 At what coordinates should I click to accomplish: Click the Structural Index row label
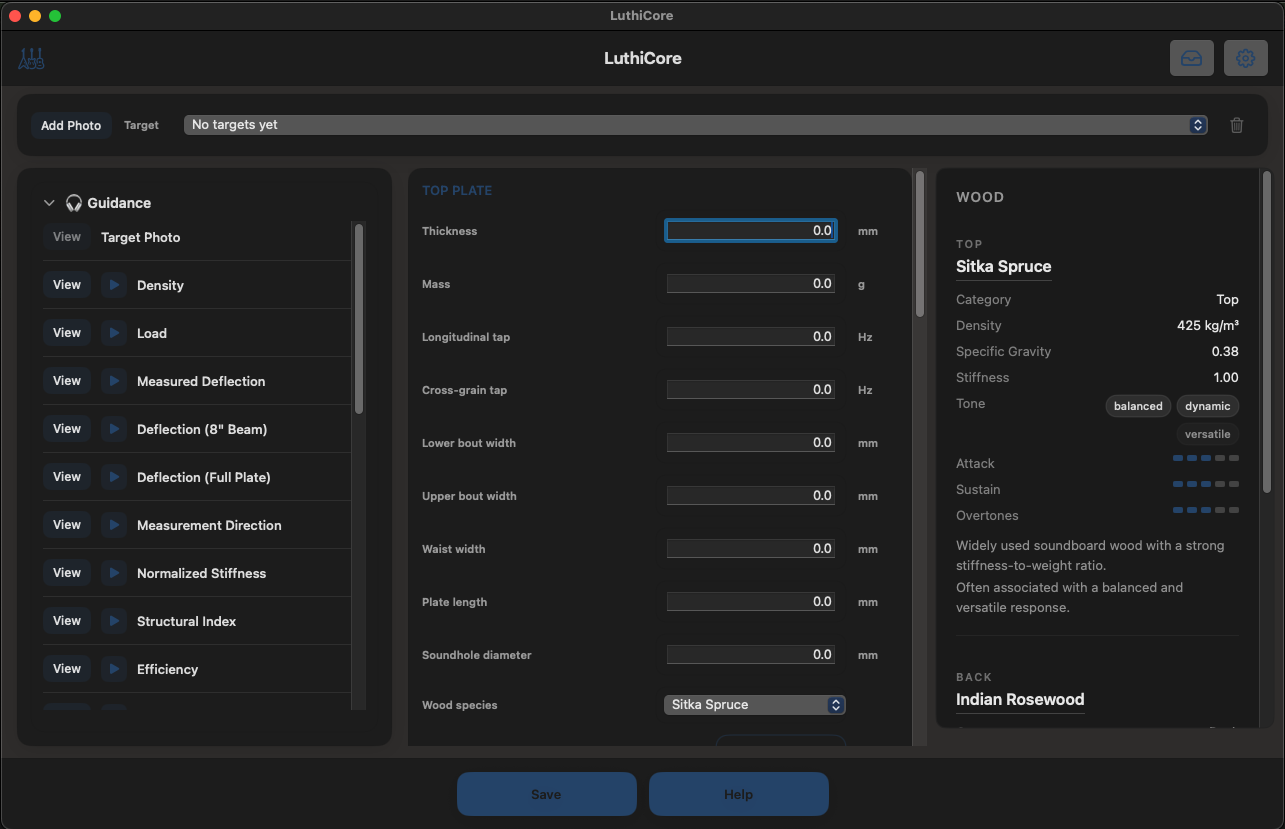coord(187,621)
